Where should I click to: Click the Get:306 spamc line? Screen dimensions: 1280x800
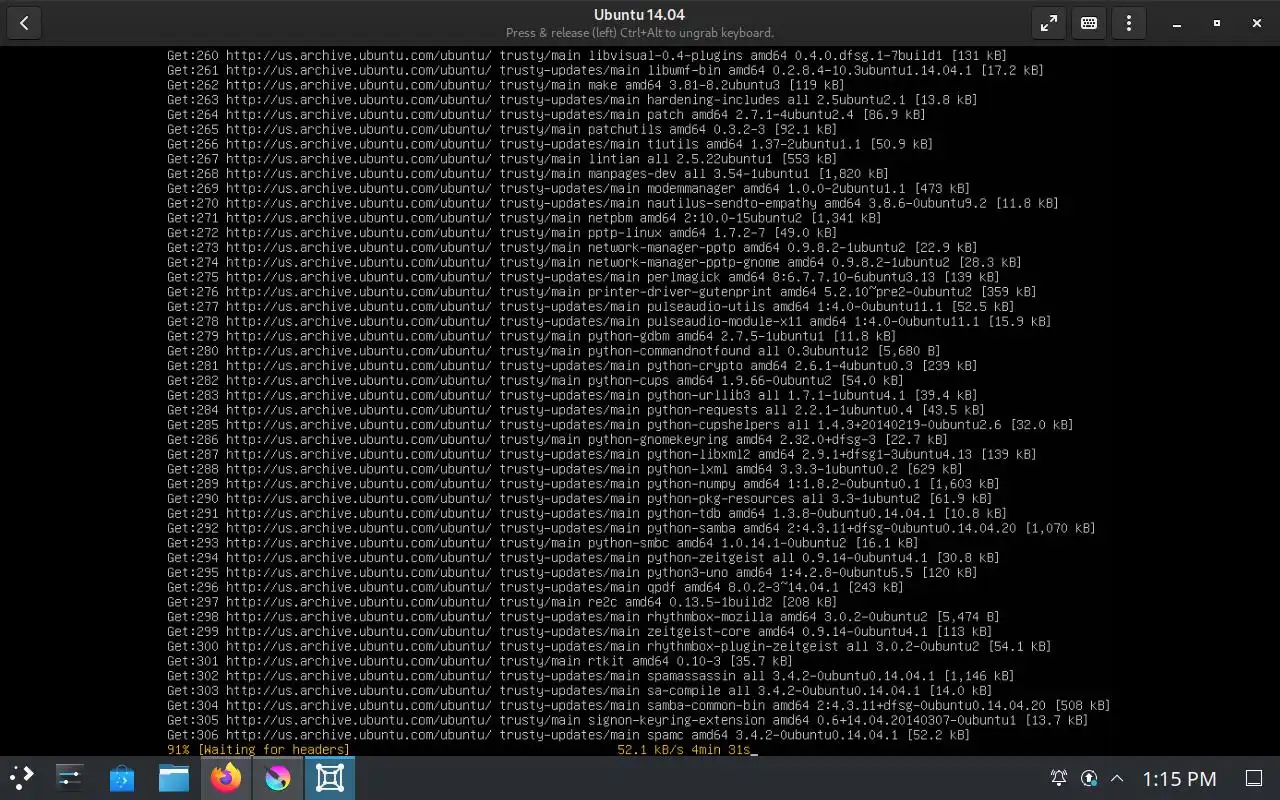(569, 735)
